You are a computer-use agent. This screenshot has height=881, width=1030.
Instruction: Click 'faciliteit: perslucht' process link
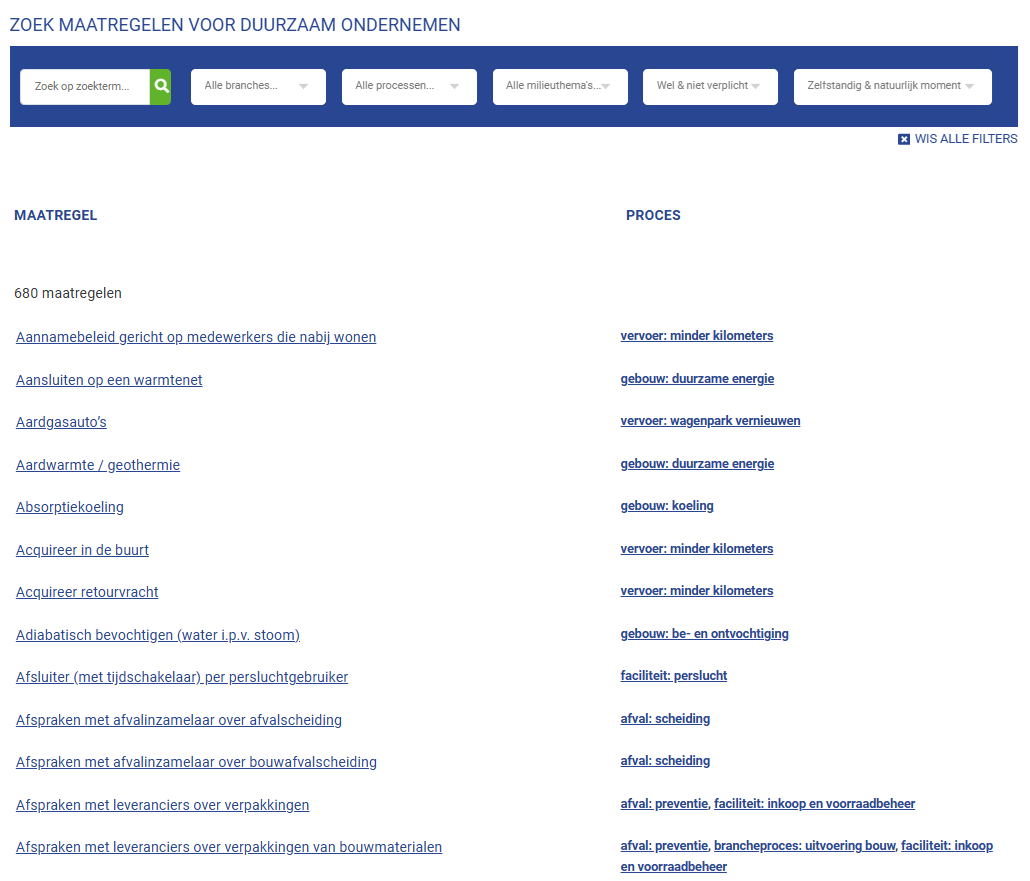(674, 676)
